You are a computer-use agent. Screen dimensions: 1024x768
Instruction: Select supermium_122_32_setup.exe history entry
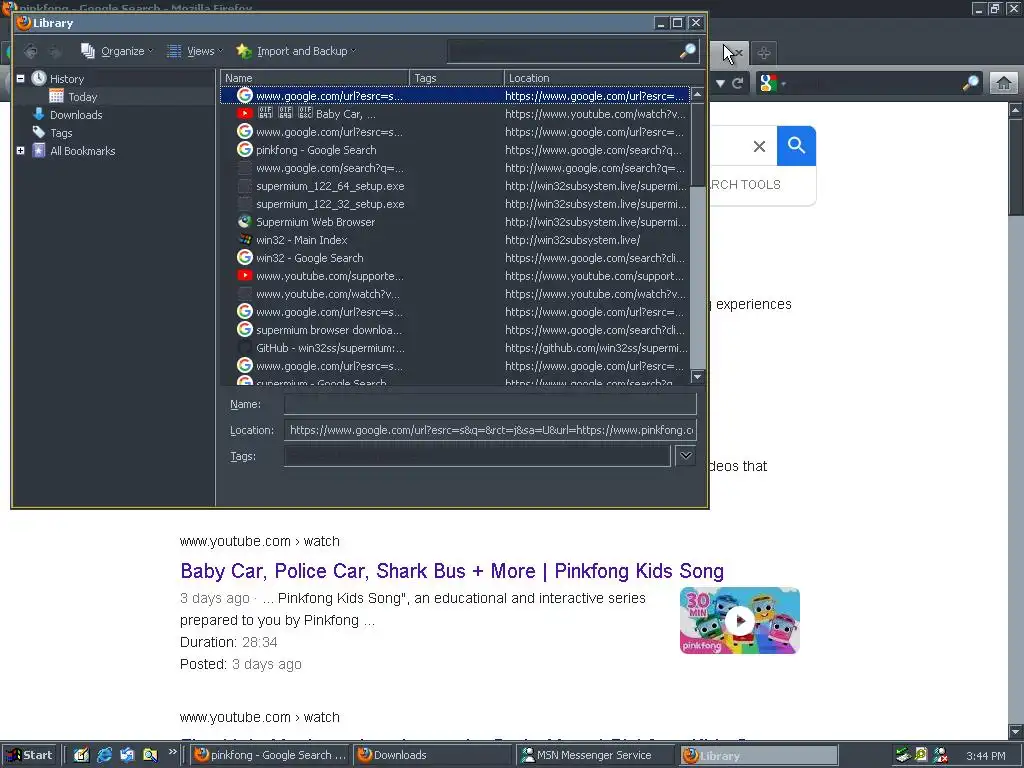click(x=455, y=204)
